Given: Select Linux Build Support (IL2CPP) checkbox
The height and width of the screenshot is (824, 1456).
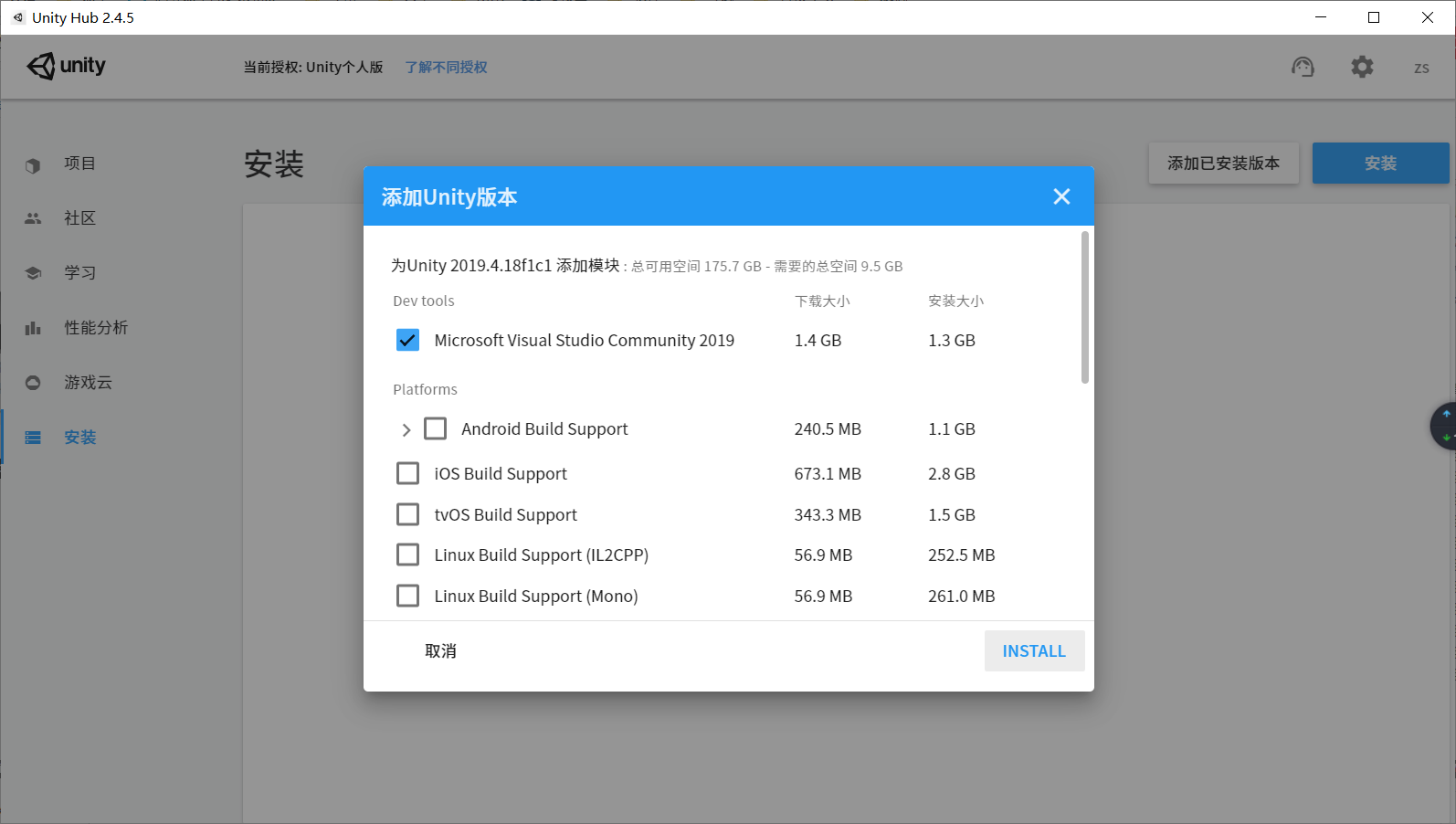Looking at the screenshot, I should tap(407, 555).
